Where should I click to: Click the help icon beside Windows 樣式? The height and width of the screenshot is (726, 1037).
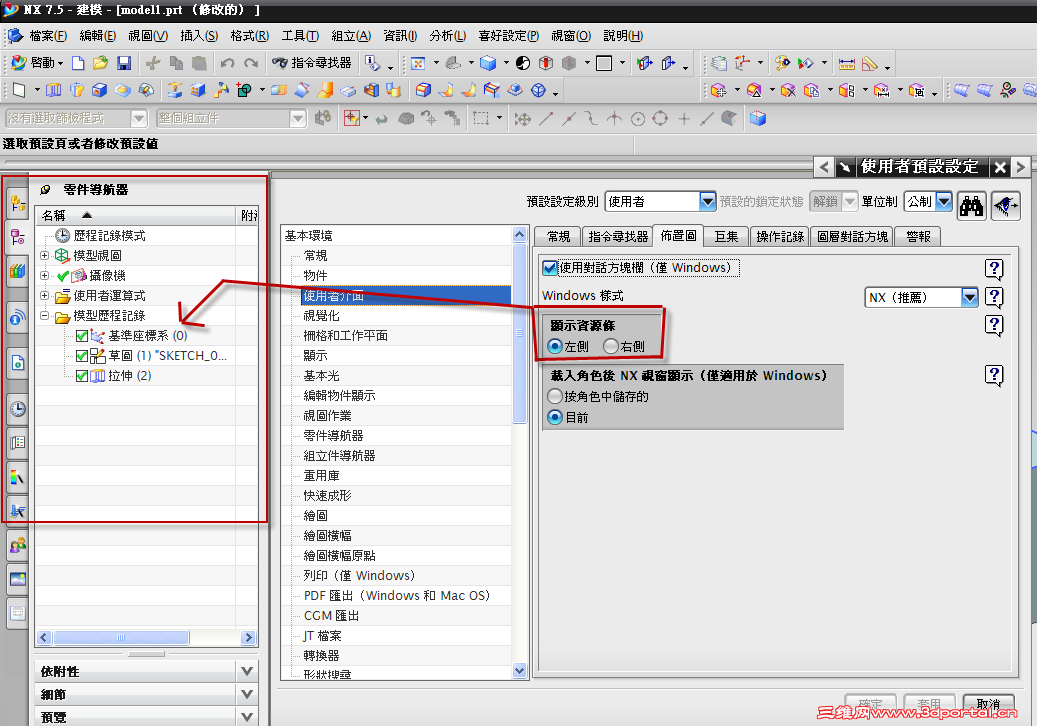(994, 298)
